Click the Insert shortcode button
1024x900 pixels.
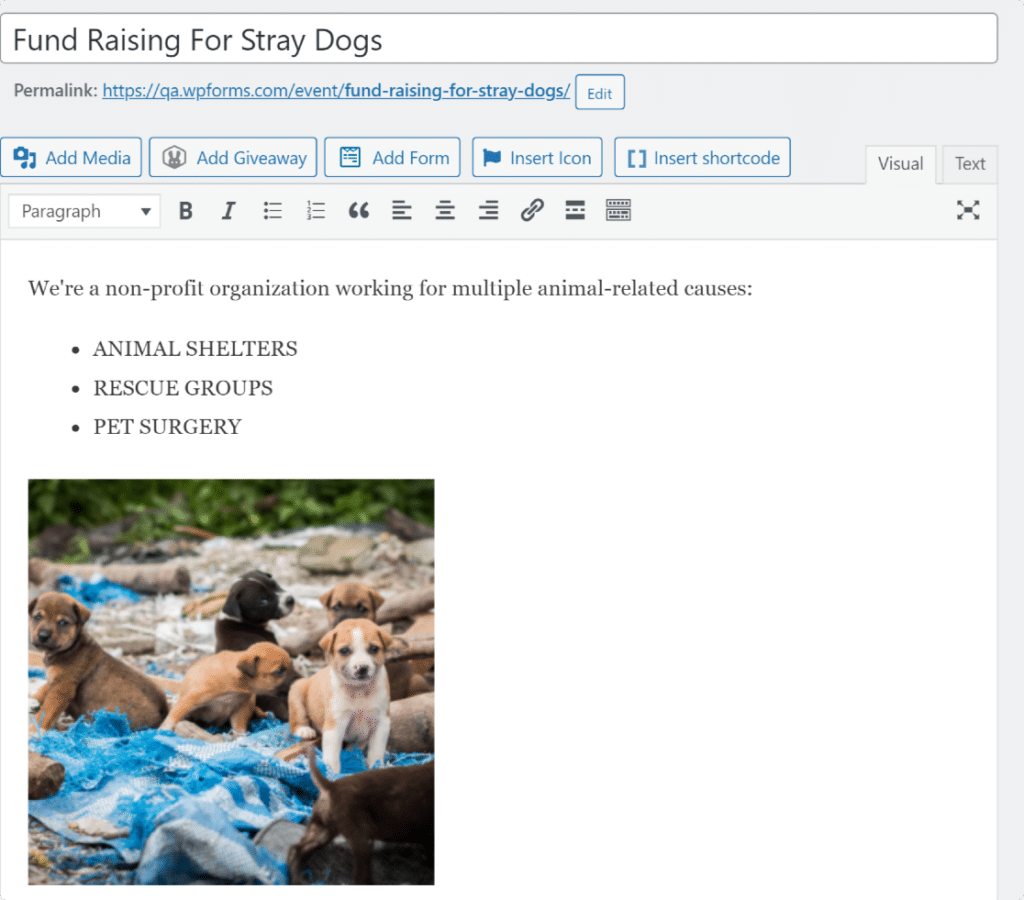click(702, 157)
